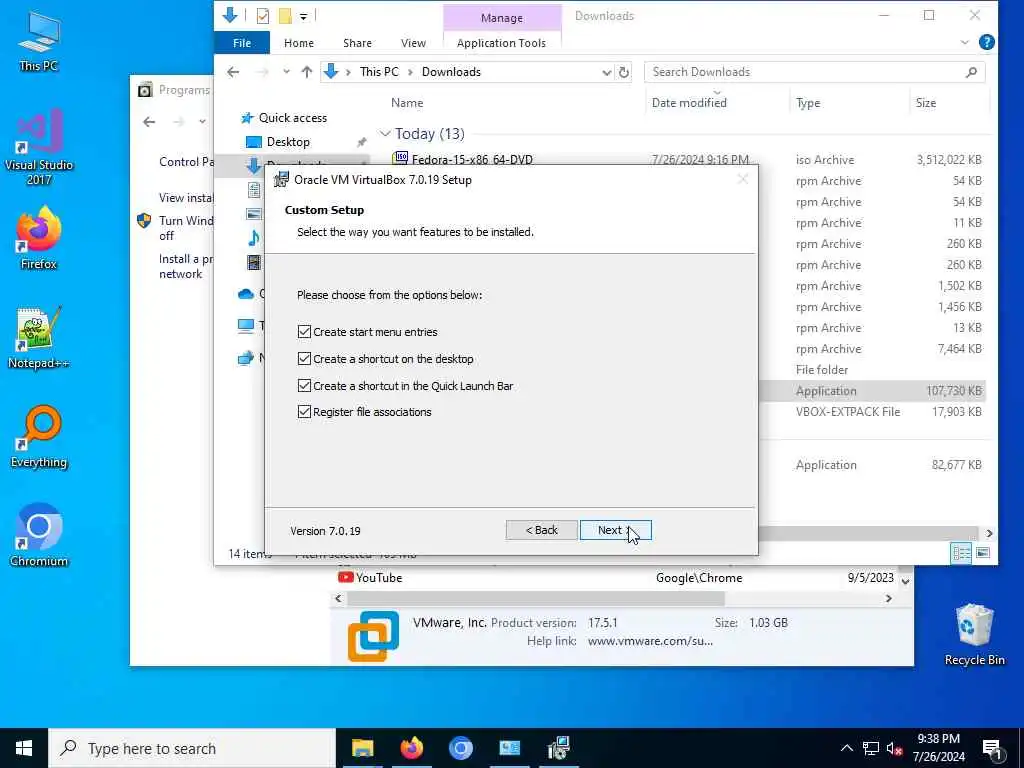Open This PC desktop icon
Screen dimensions: 1024x768
point(39,40)
